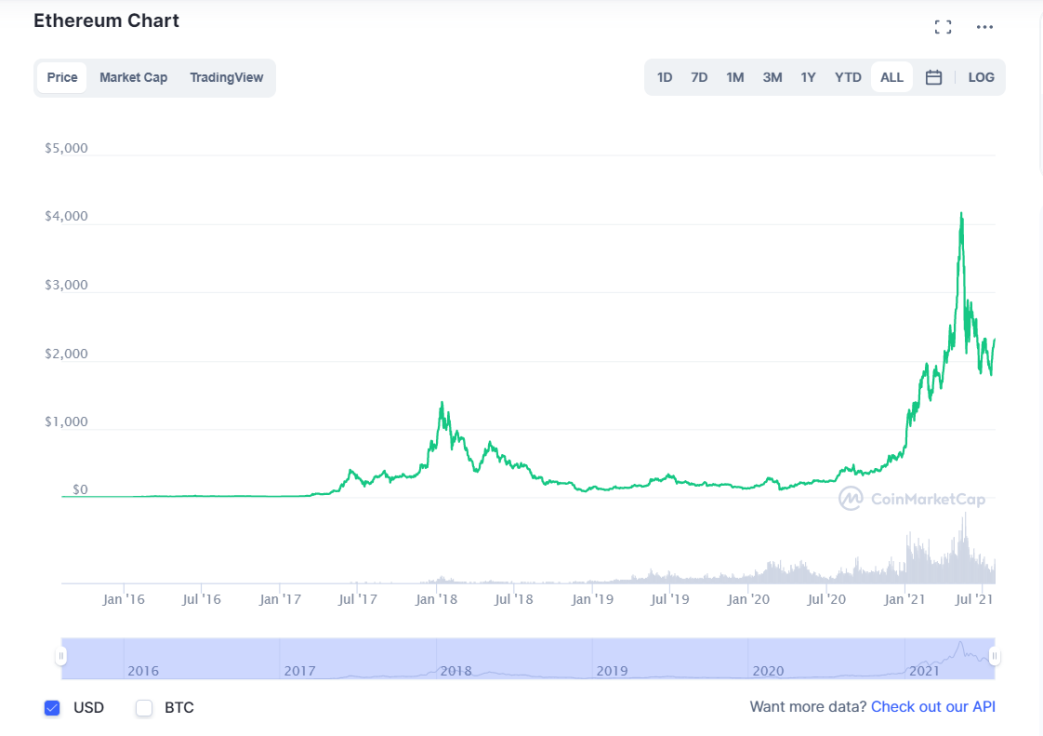Image resolution: width=1043 pixels, height=736 pixels.
Task: Open the calendar date range picker
Action: coord(934,77)
